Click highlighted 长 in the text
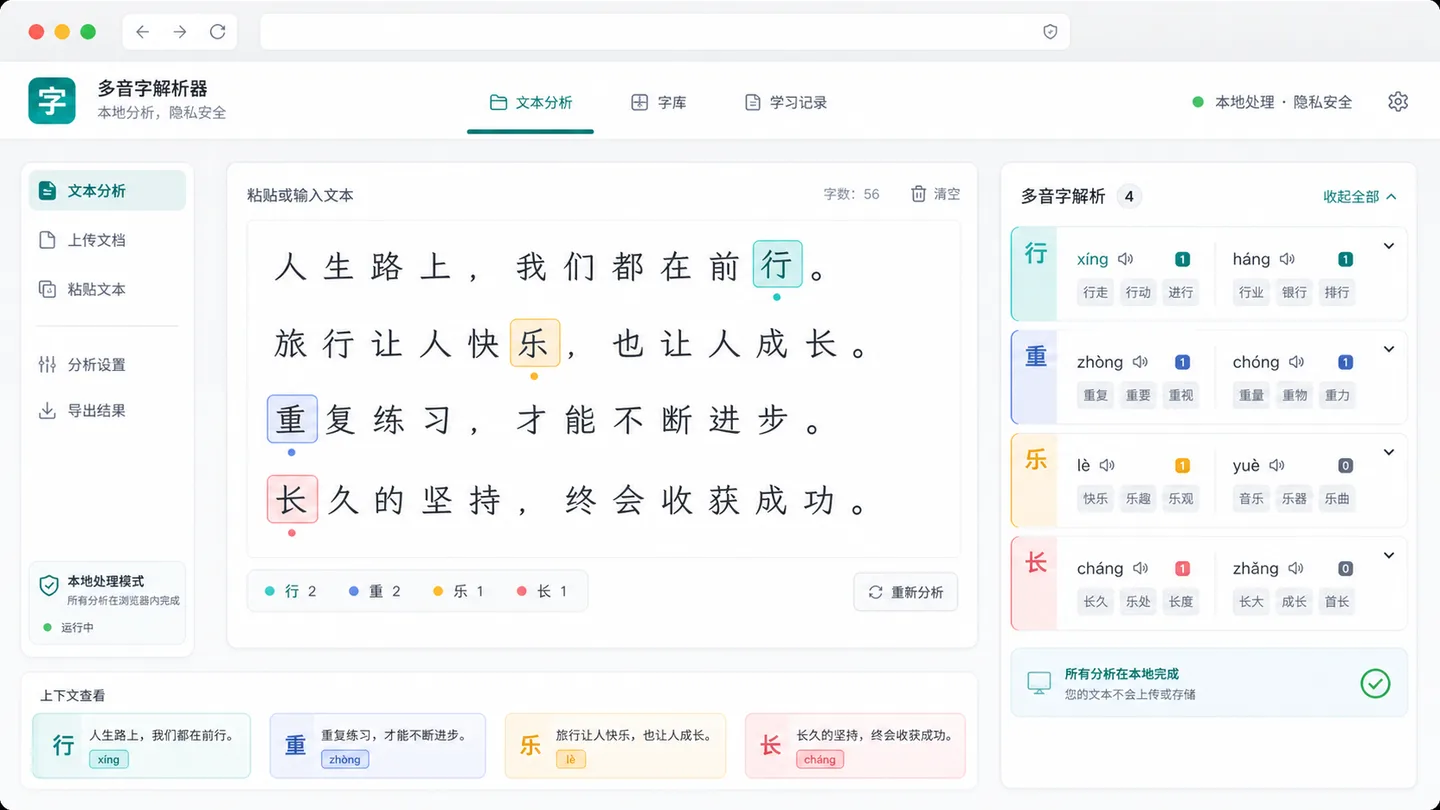Viewport: 1440px width, 810px height. pos(292,499)
